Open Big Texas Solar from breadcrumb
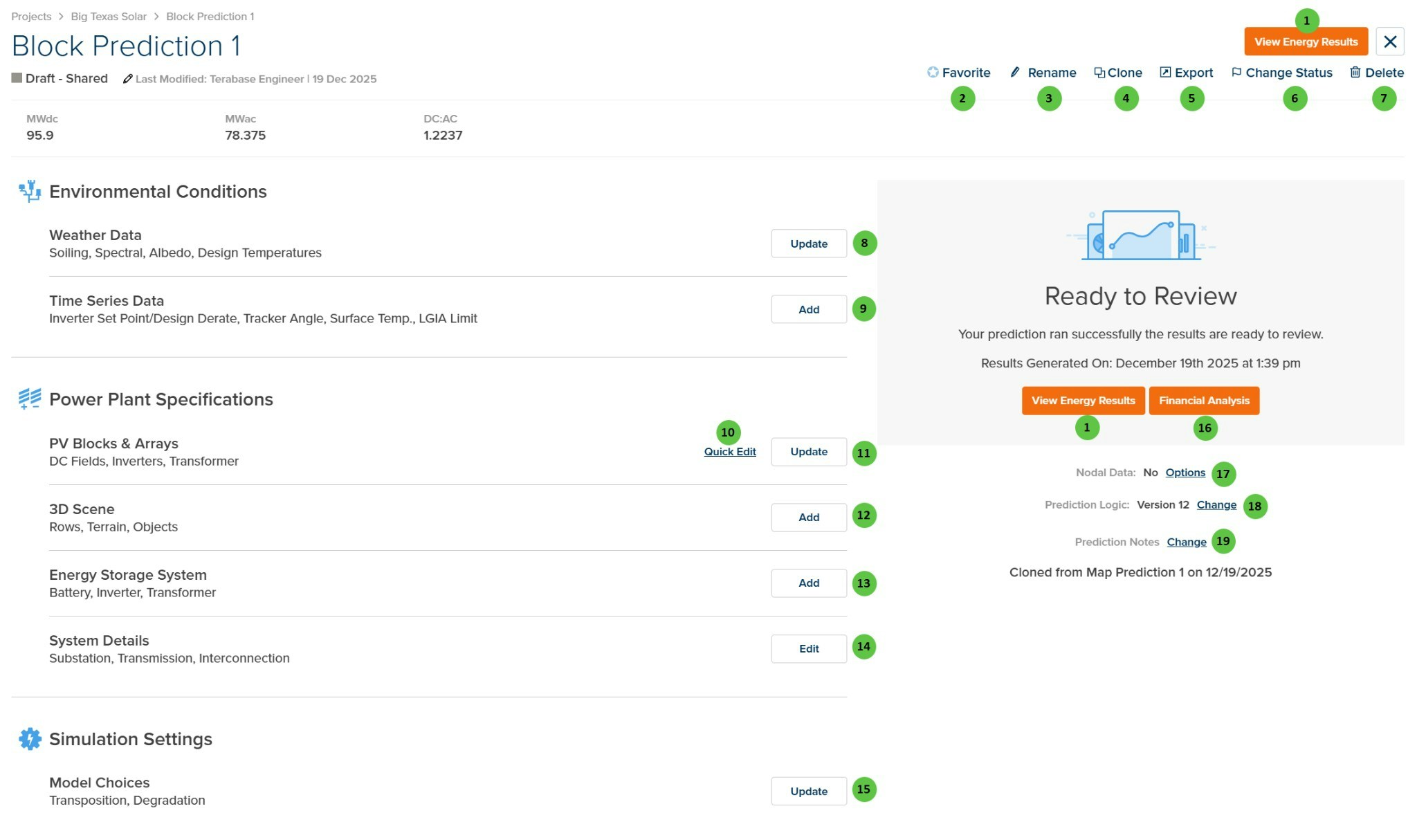The width and height of the screenshot is (1417, 840). point(108,16)
